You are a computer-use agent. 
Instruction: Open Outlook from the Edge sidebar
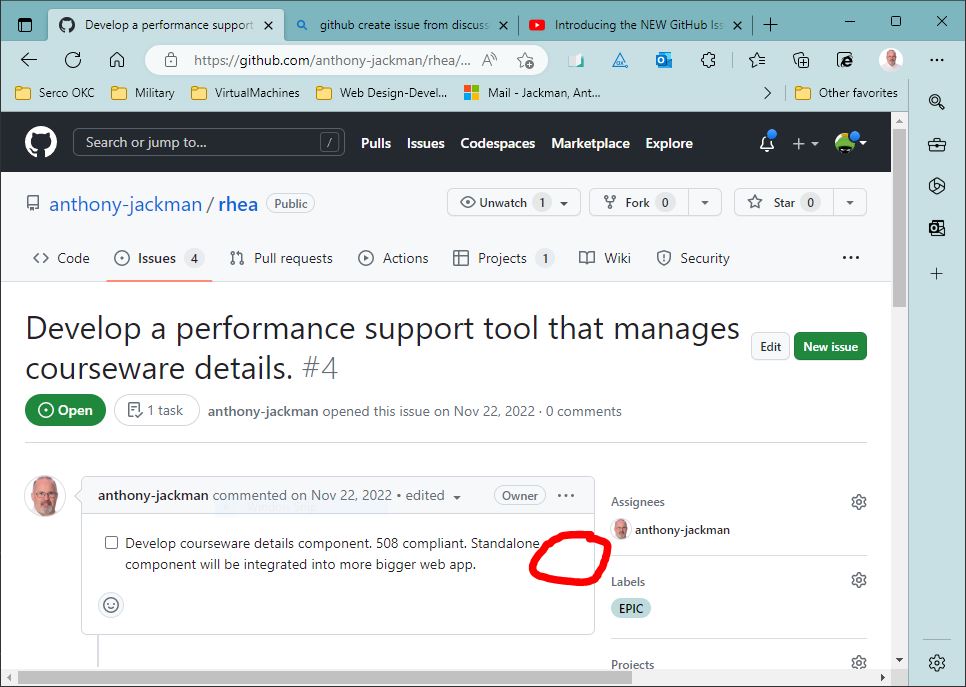936,228
